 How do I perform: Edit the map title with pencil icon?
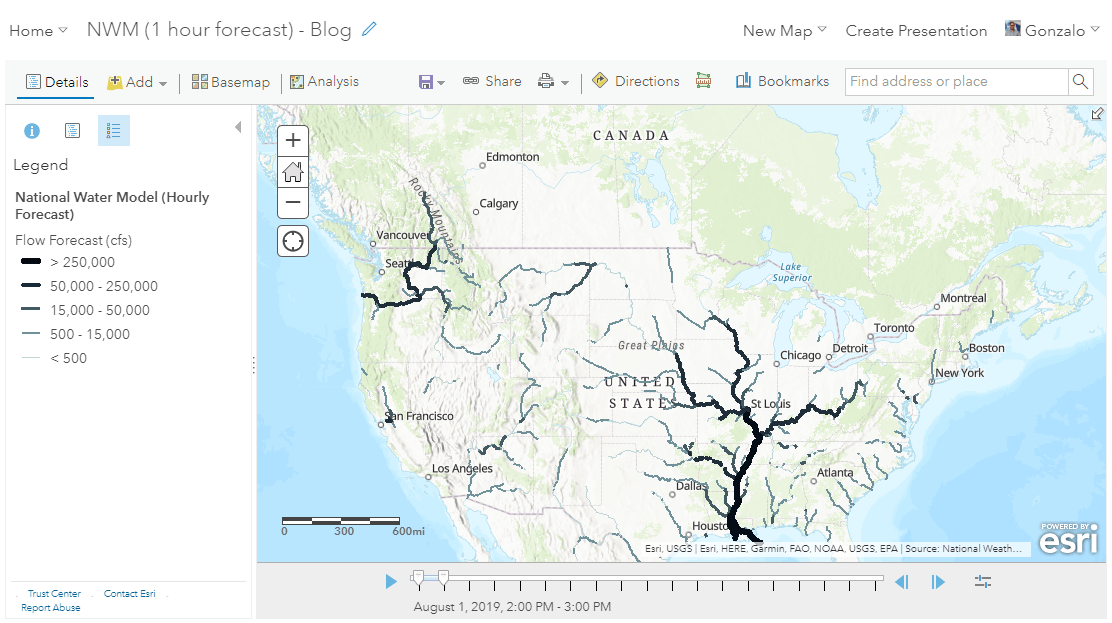pos(369,29)
